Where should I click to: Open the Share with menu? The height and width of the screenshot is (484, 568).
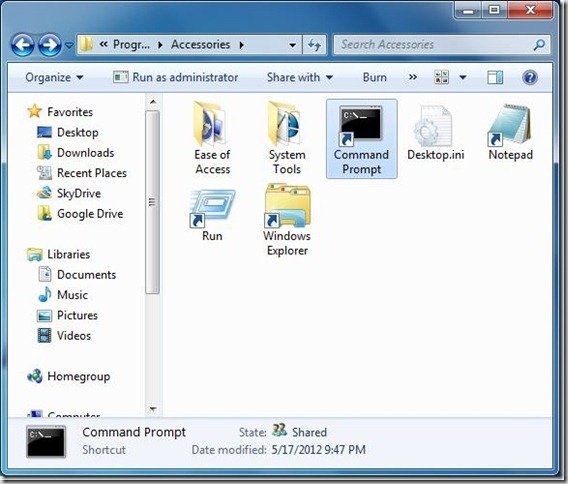300,78
